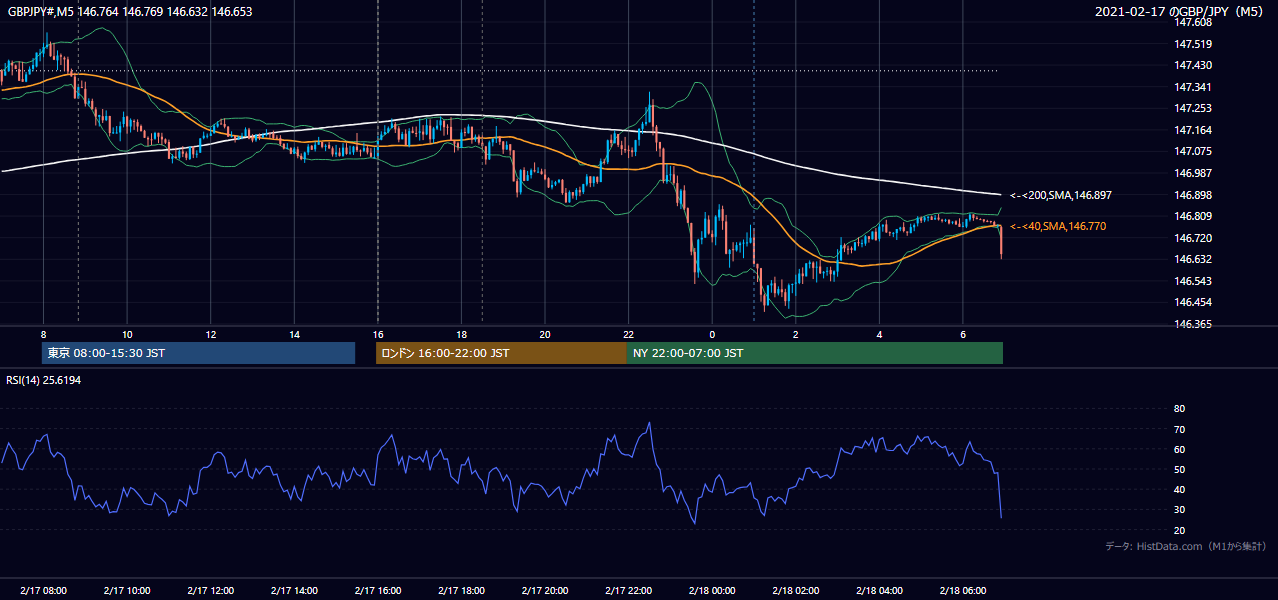Click price axis value 146.720
This screenshot has height=600, width=1278.
tap(1193, 238)
